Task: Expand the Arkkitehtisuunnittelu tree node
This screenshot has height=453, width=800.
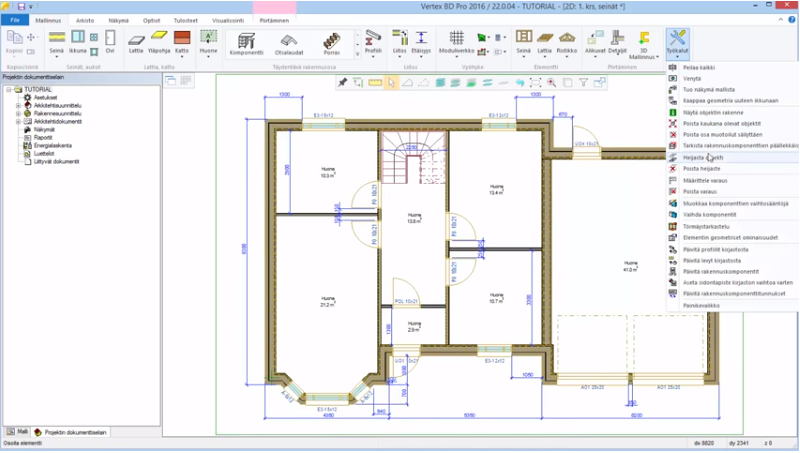Action: [x=17, y=105]
